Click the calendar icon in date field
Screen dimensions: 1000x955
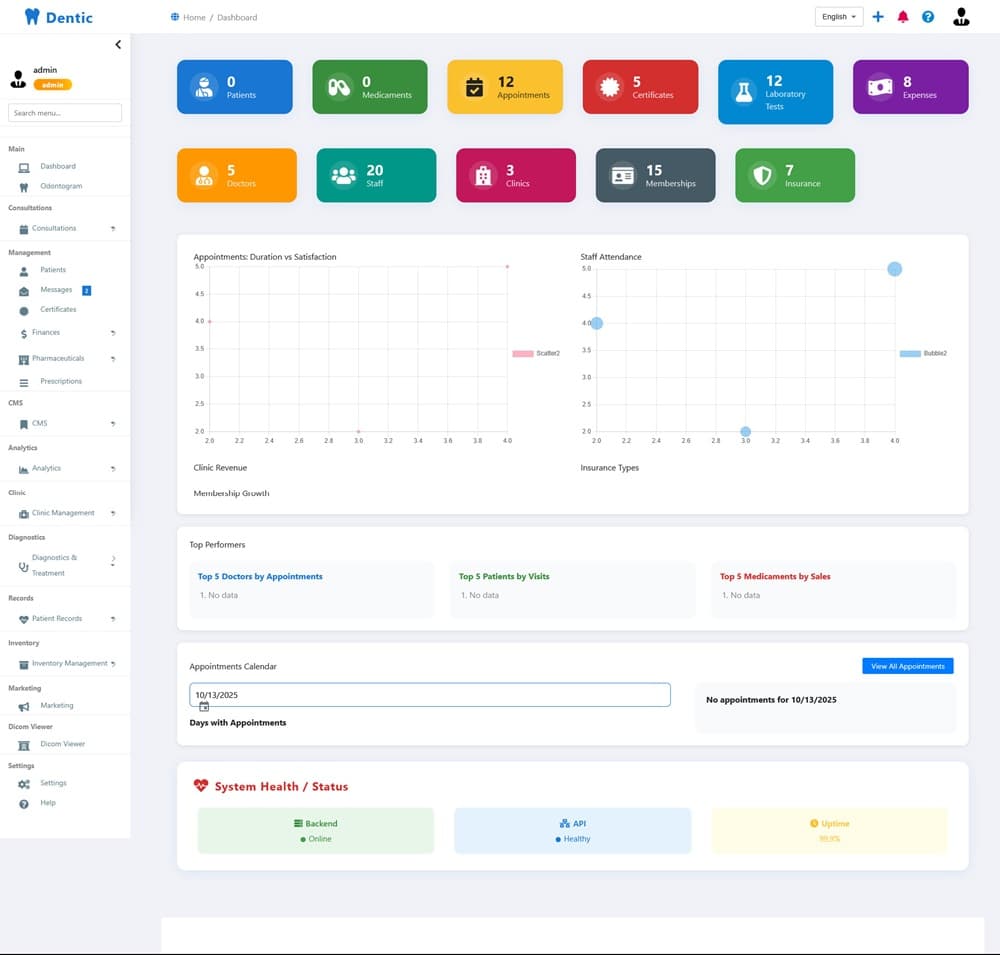point(204,706)
